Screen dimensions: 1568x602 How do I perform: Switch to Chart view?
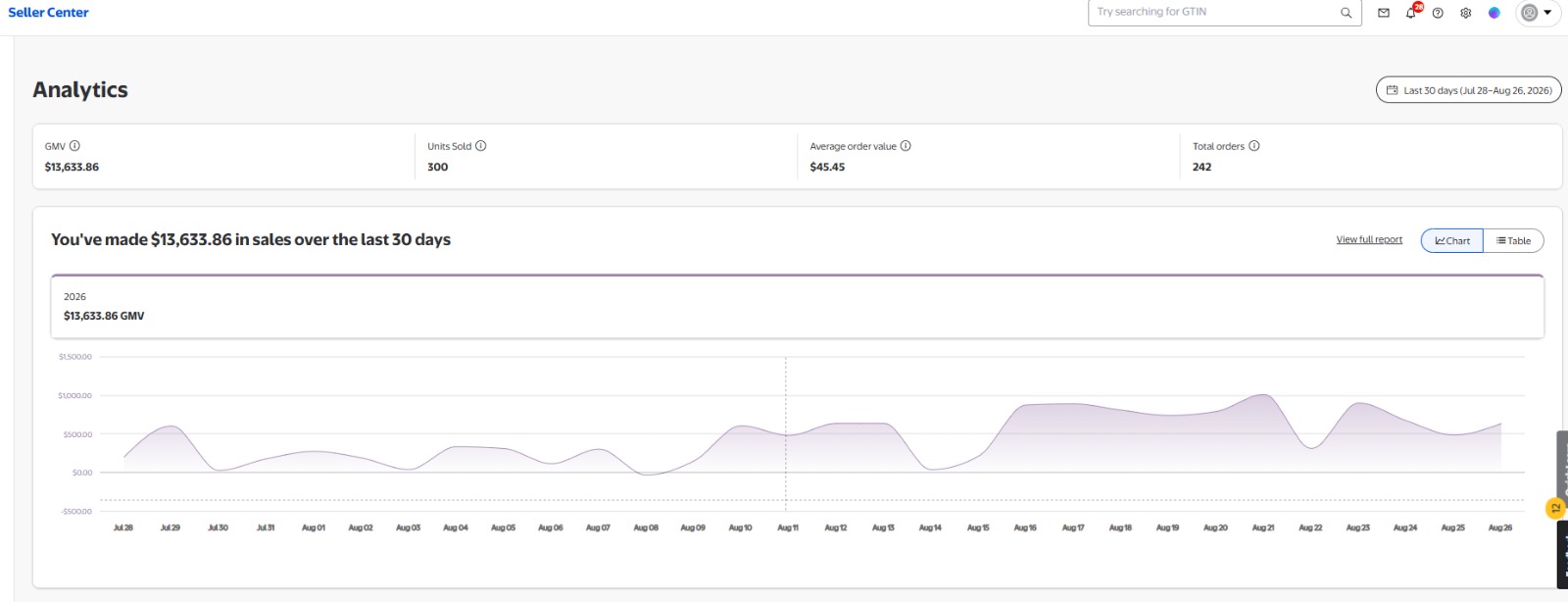coord(1452,240)
